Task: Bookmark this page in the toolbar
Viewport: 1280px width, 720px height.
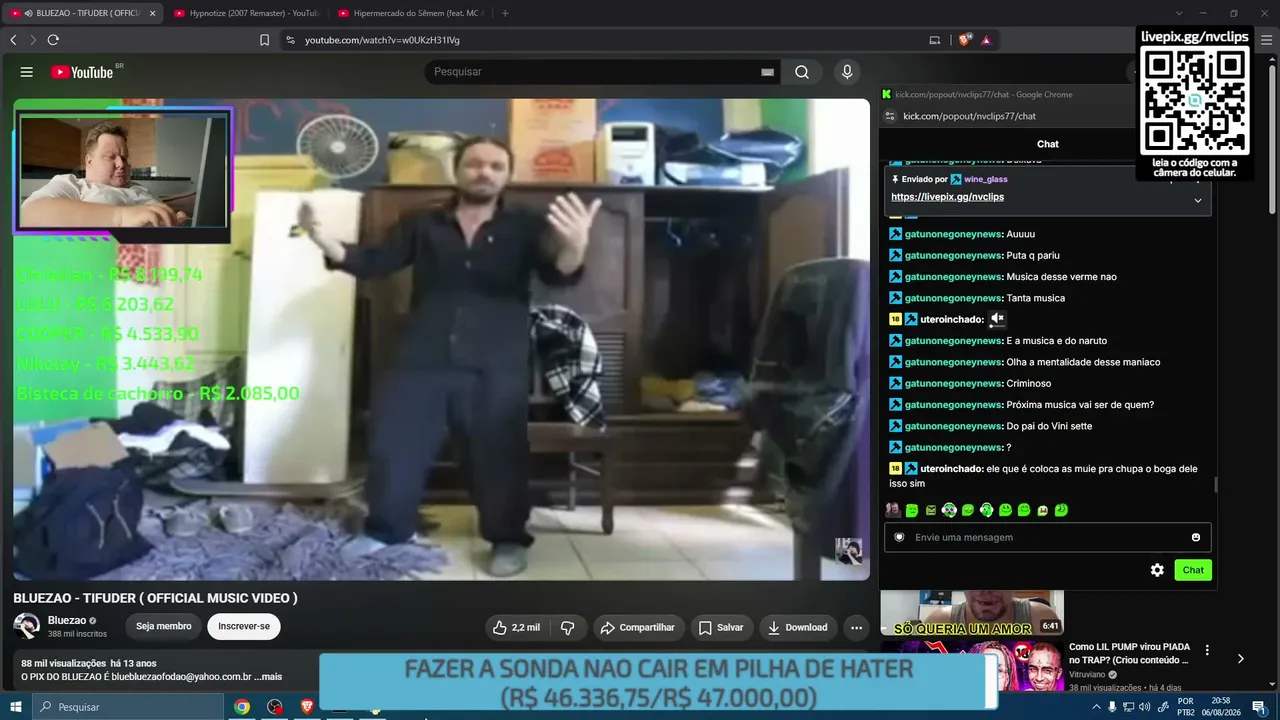Action: [264, 40]
